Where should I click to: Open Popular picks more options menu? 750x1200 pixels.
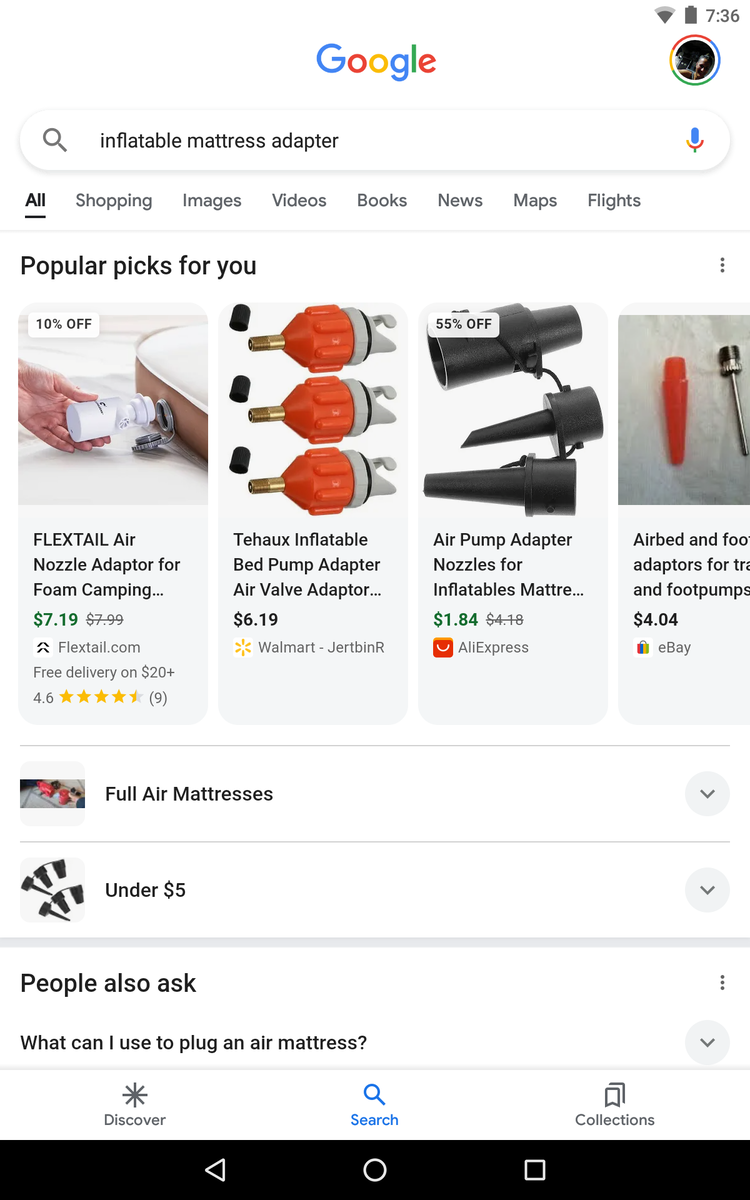pos(722,265)
